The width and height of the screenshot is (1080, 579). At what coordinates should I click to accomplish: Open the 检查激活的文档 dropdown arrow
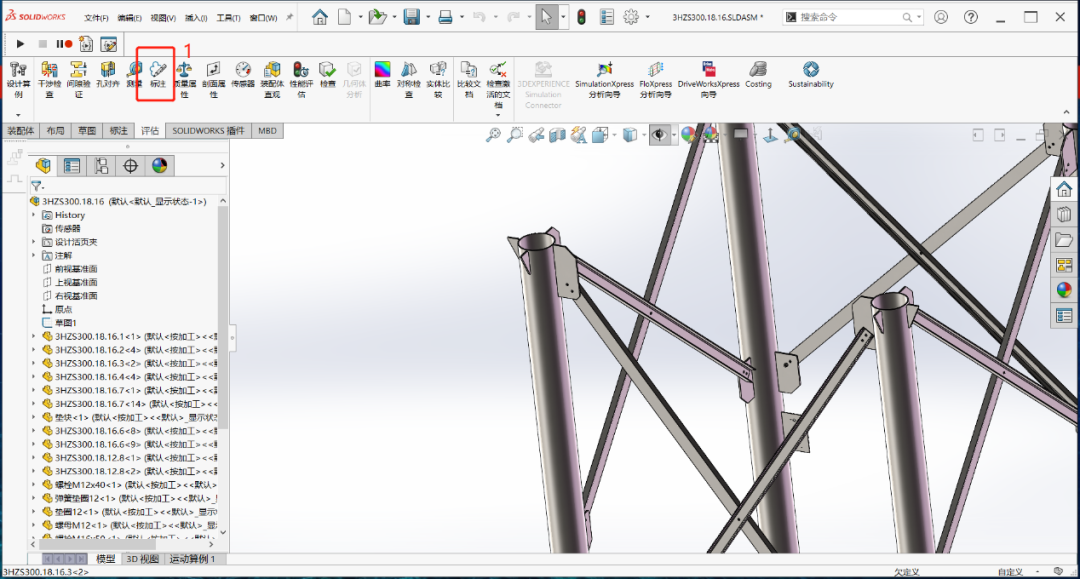coord(498,114)
